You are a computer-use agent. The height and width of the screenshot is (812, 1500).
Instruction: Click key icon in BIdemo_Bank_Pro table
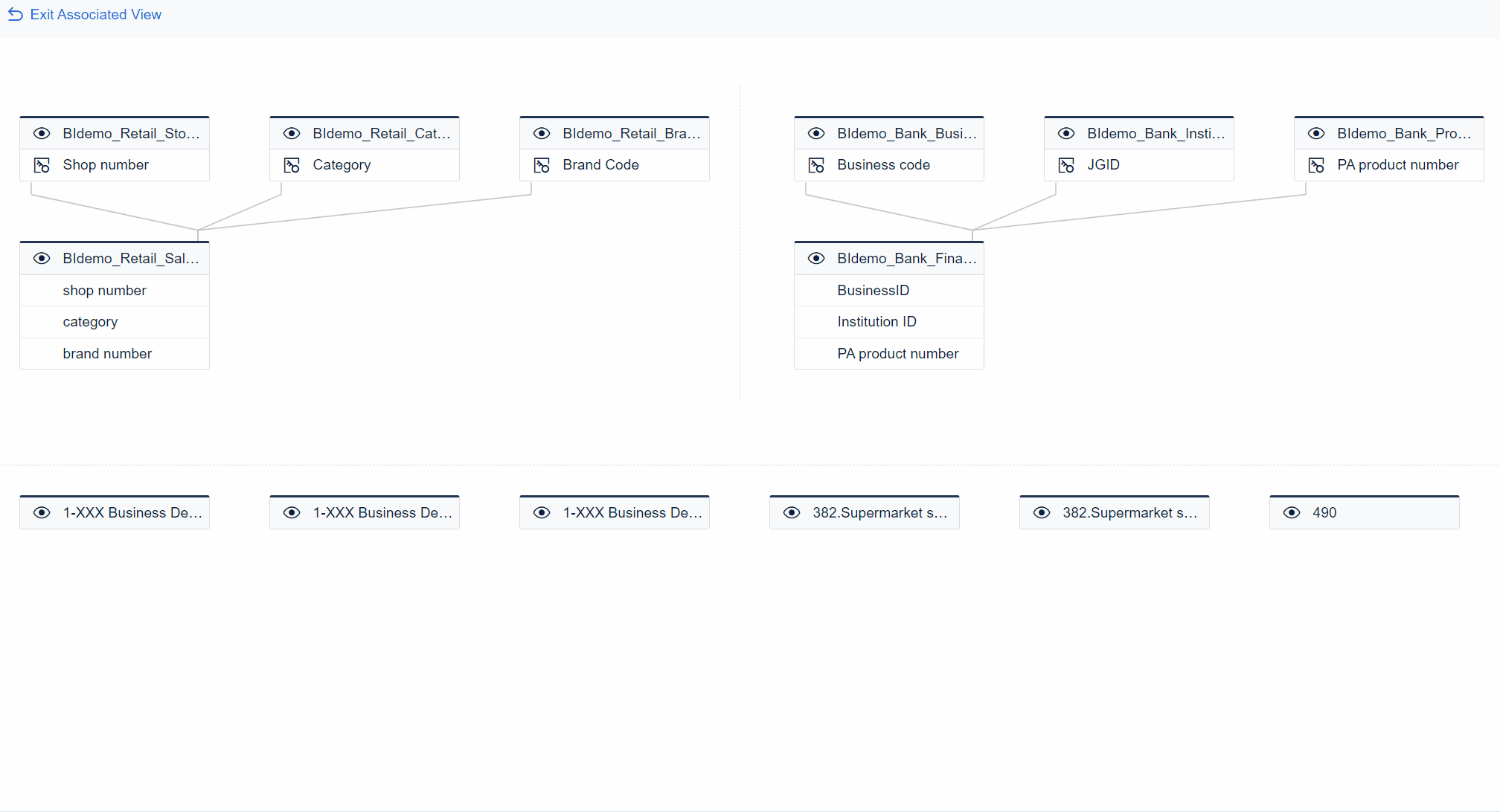(x=1317, y=165)
